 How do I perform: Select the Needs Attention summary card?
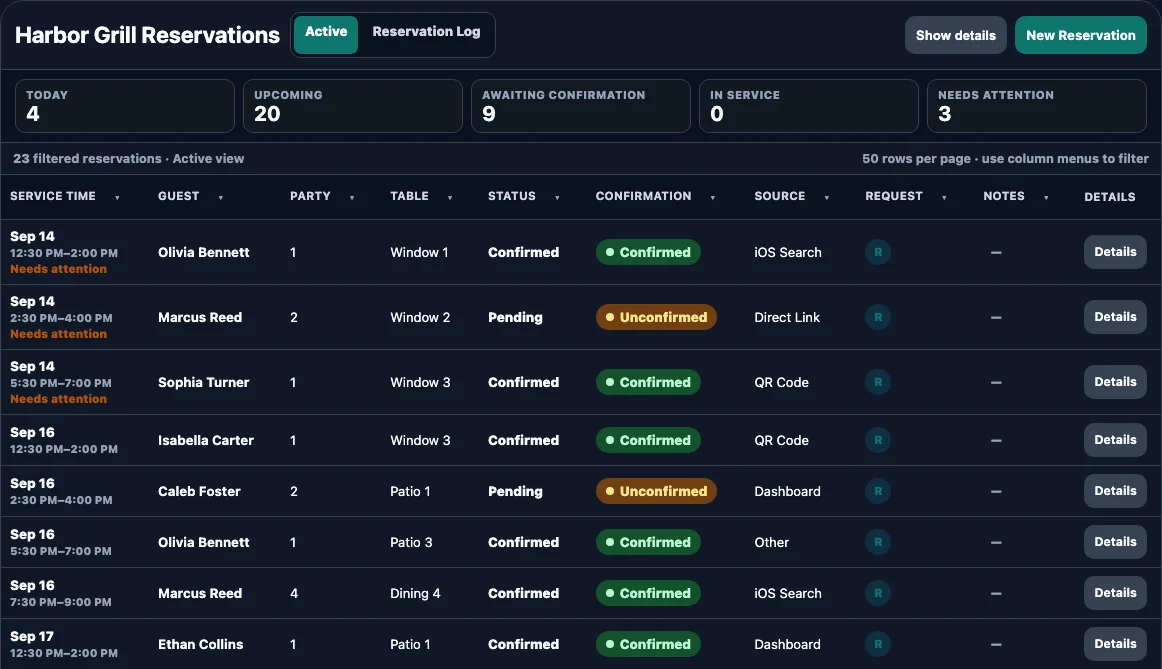coord(1037,106)
